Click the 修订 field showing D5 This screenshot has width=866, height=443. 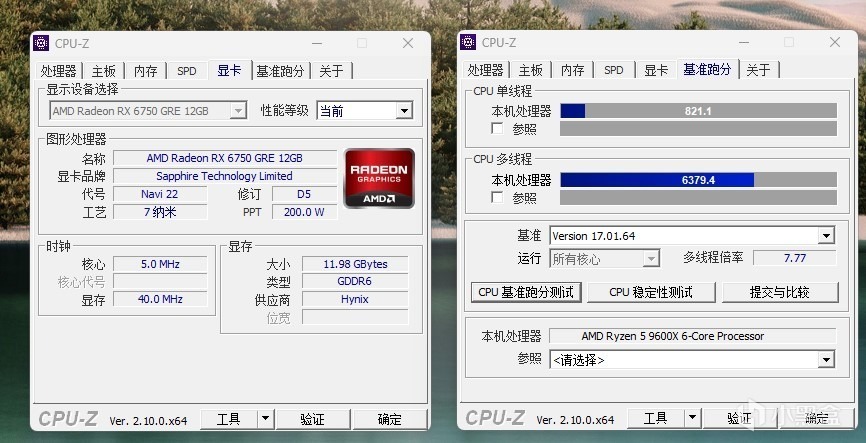click(x=304, y=194)
